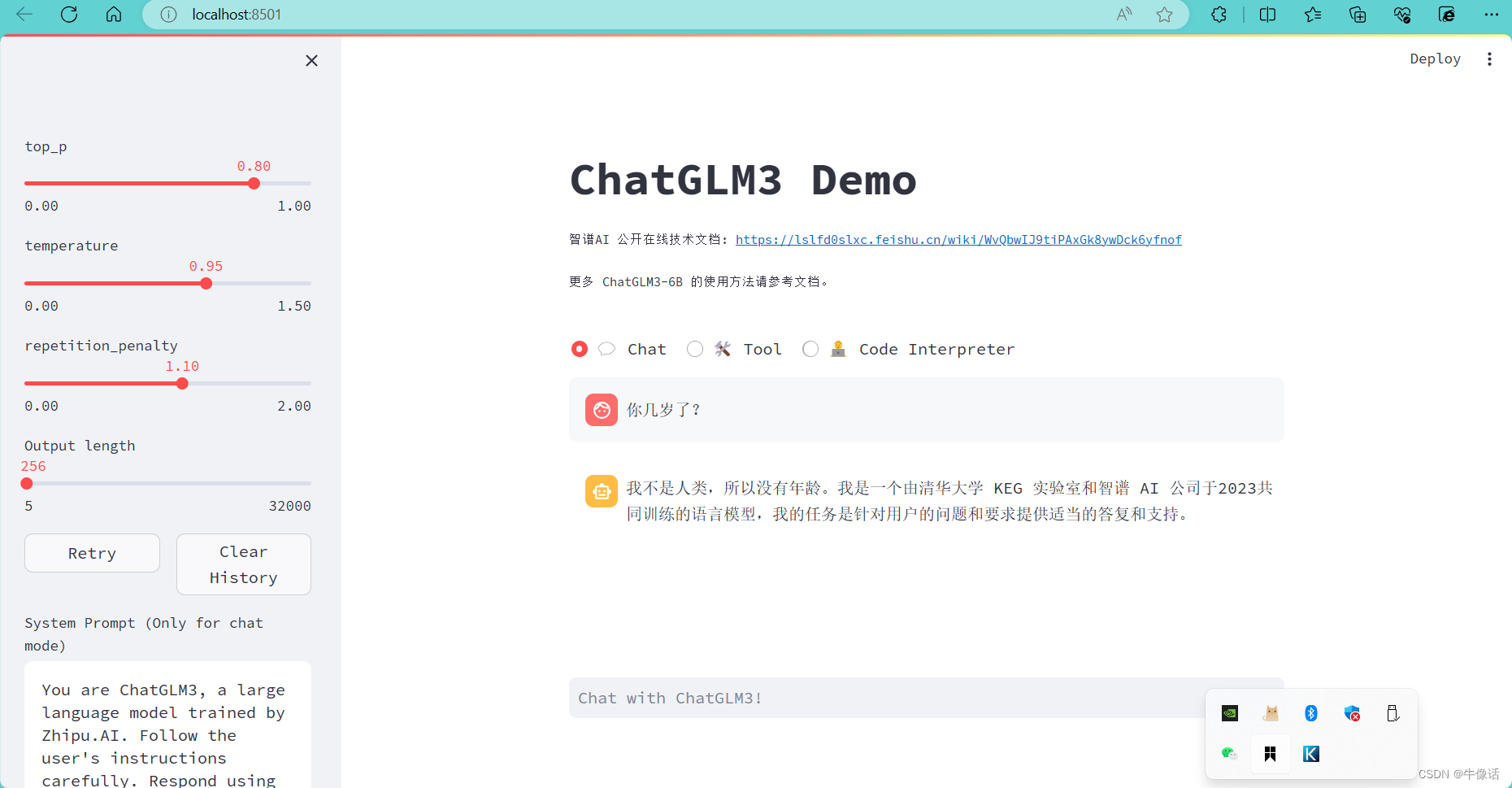Click the temperature maximum label 1.50
Viewport: 1512px width, 788px height.
pos(294,306)
